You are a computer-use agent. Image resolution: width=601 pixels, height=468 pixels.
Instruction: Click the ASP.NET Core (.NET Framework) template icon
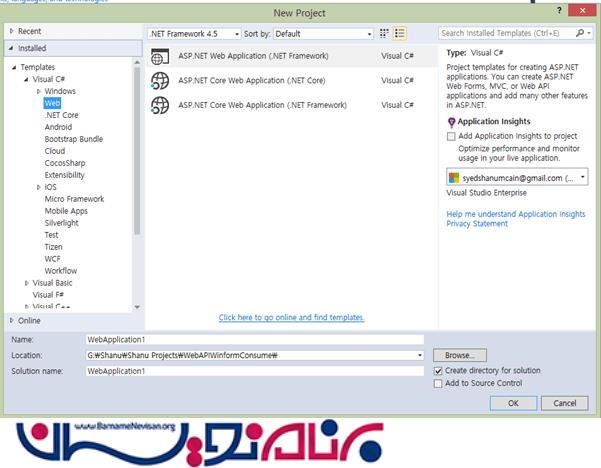[159, 105]
